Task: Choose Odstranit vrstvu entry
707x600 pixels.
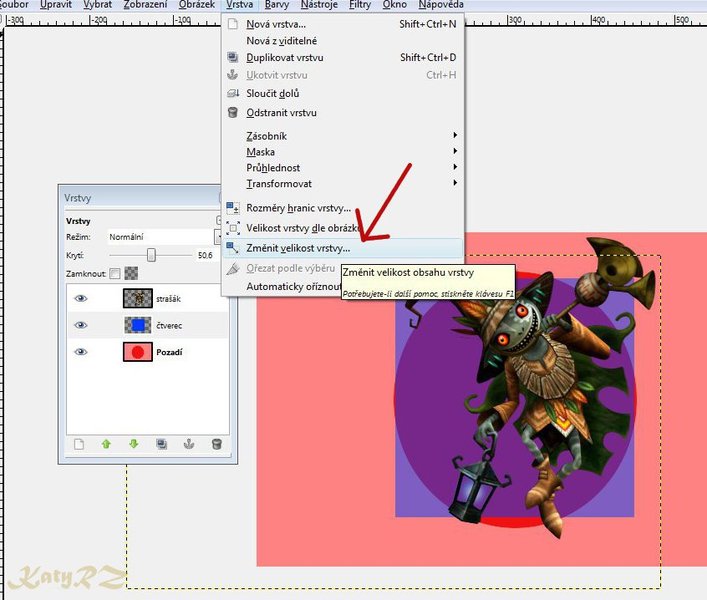Action: [x=343, y=112]
